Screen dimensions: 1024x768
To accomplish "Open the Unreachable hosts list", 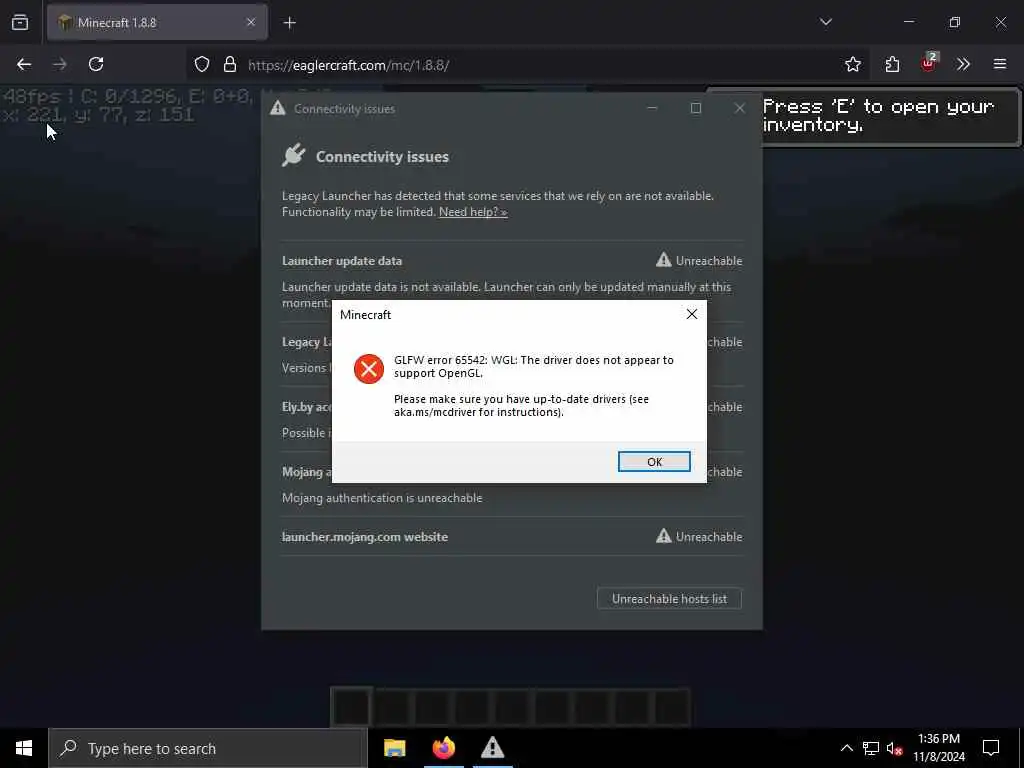I will [669, 599].
